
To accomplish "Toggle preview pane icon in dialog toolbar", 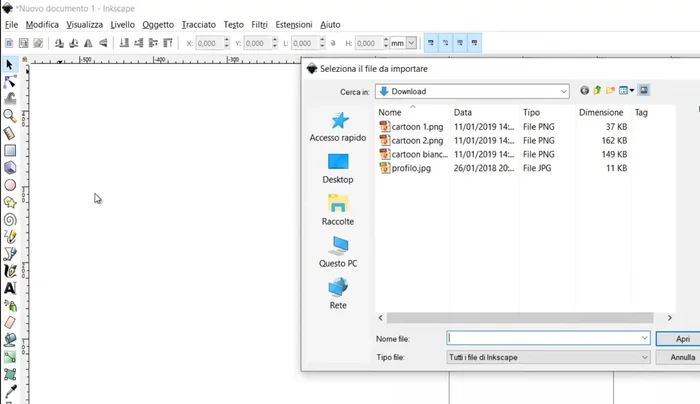I will point(644,91).
